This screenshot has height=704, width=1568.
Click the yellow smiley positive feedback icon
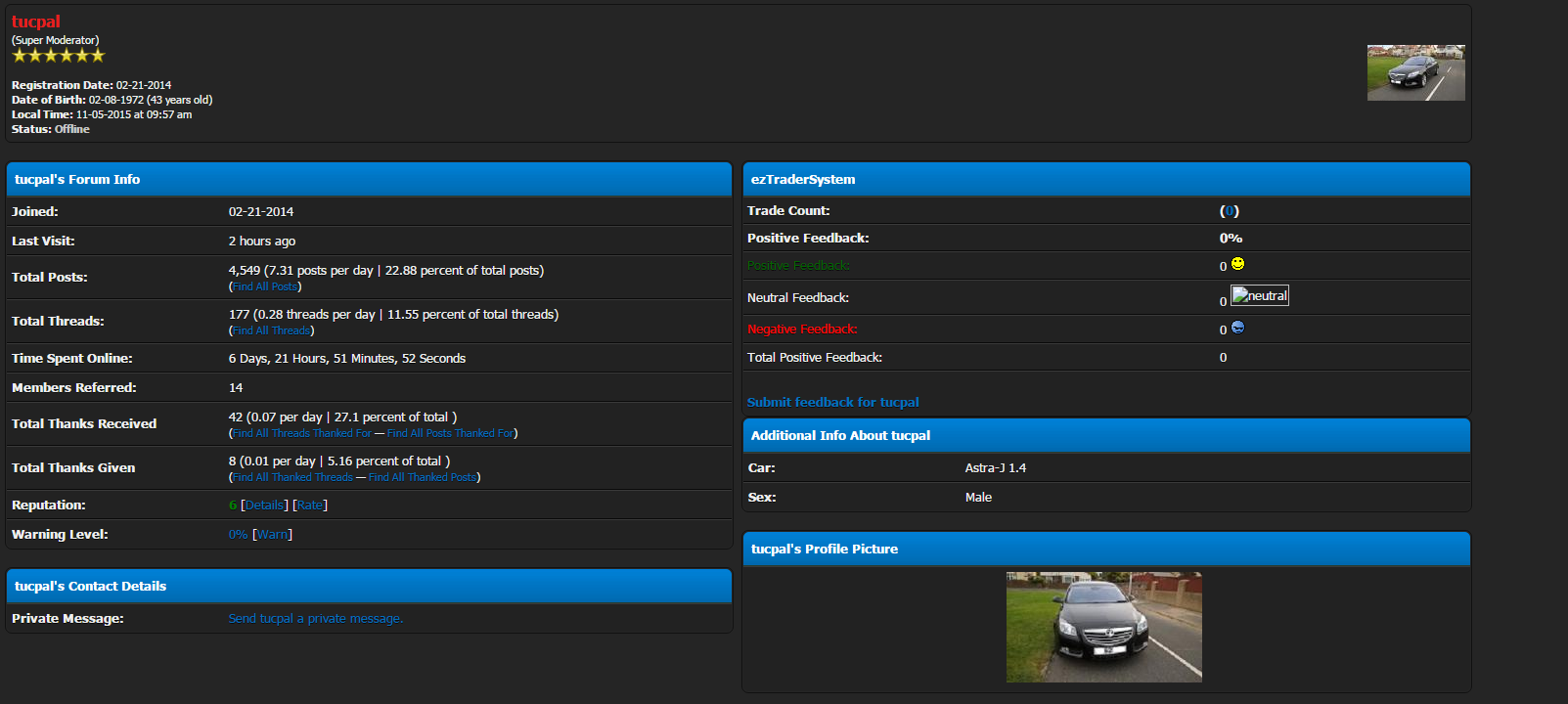[1237, 264]
